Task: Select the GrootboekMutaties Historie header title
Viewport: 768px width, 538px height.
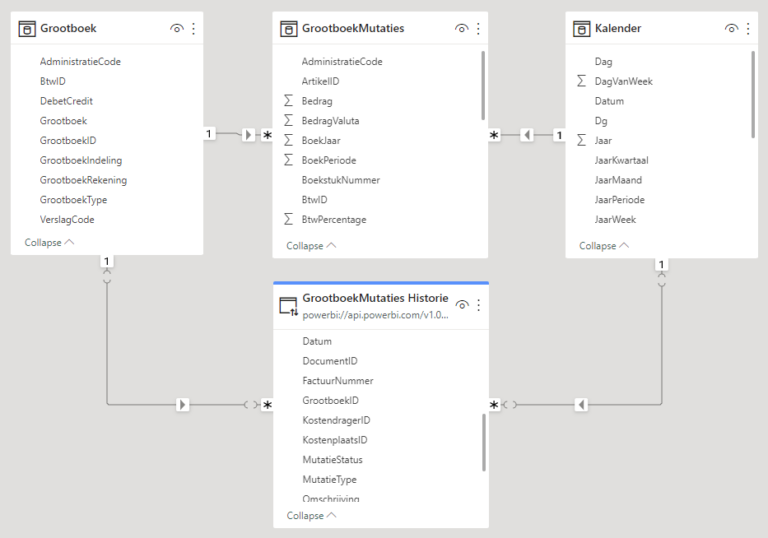Action: [375, 298]
